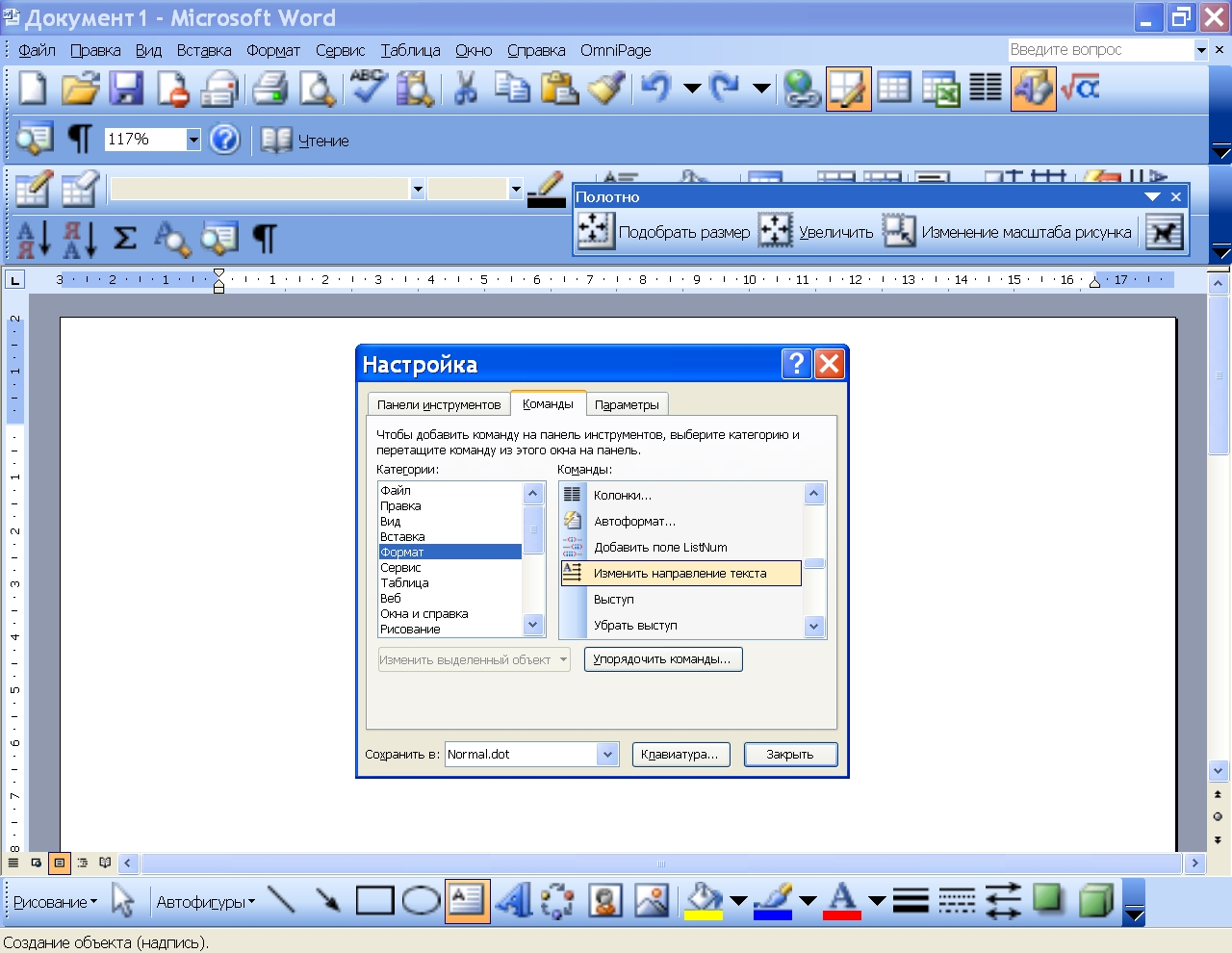
Task: Insert WordArt from the drawing toolbar
Action: (x=513, y=901)
